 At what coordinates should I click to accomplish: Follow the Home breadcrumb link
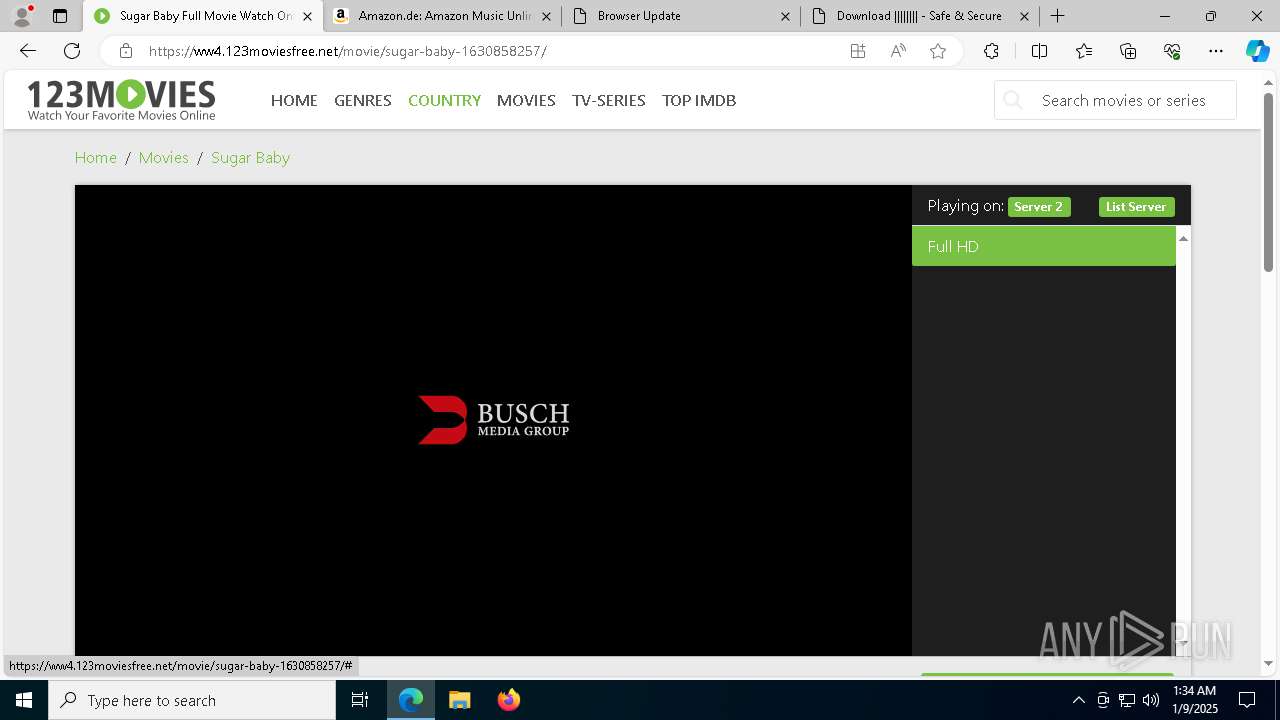click(96, 157)
